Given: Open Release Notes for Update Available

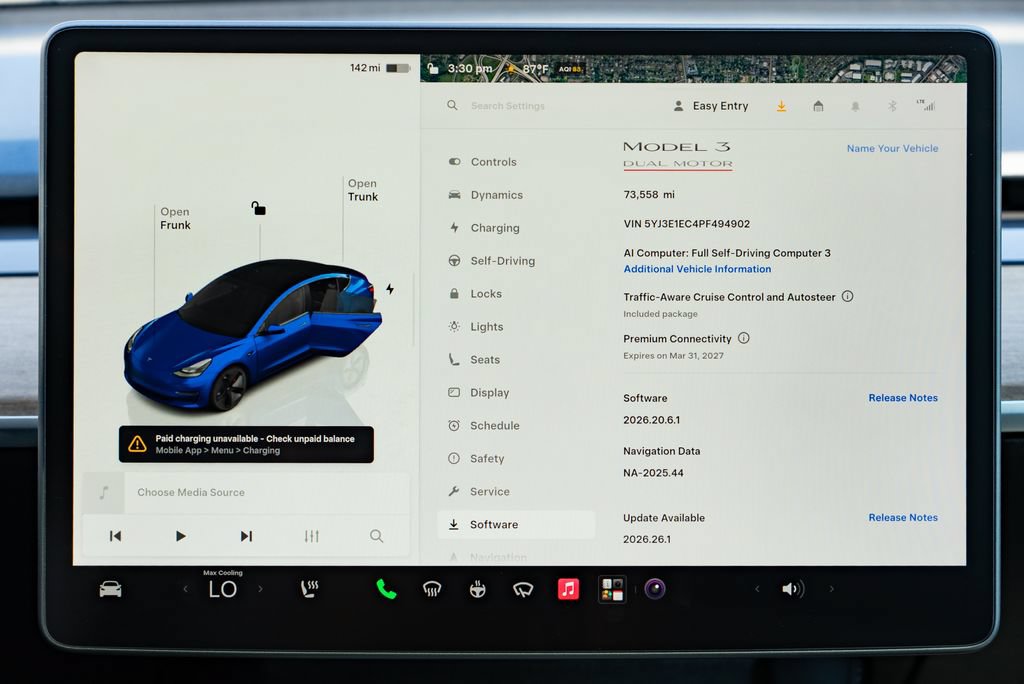Looking at the screenshot, I should click(903, 517).
